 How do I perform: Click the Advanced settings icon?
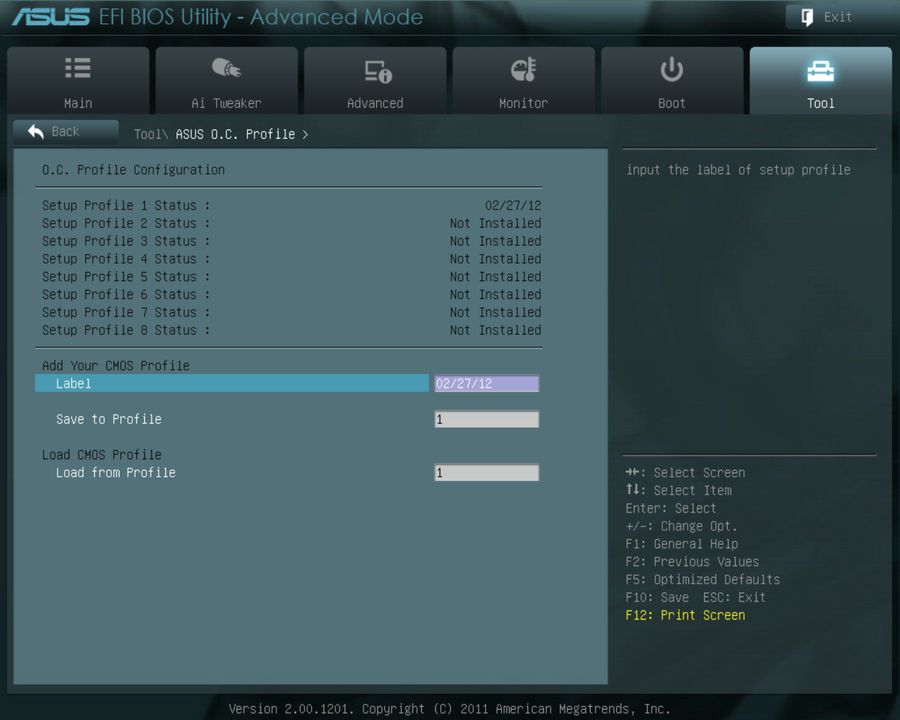[x=375, y=68]
